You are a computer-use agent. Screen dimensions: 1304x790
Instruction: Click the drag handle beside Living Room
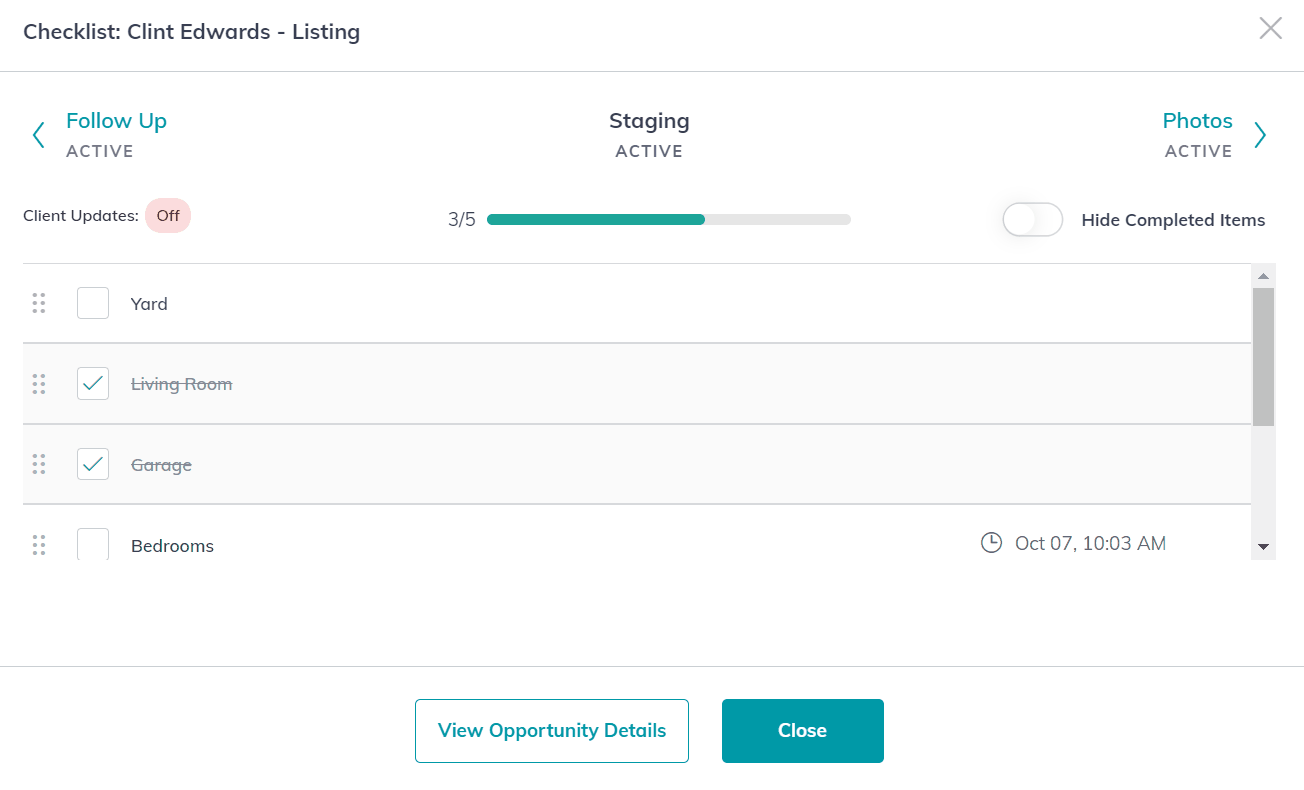pos(39,383)
